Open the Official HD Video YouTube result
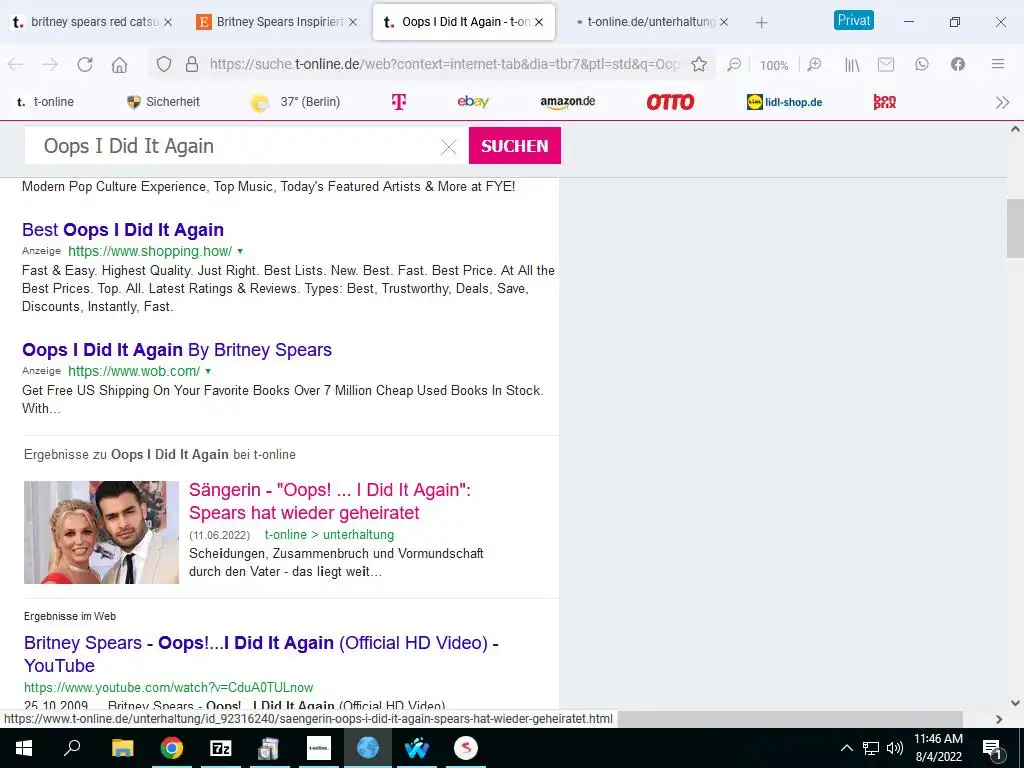The height and width of the screenshot is (768, 1024). pyautogui.click(x=261, y=654)
